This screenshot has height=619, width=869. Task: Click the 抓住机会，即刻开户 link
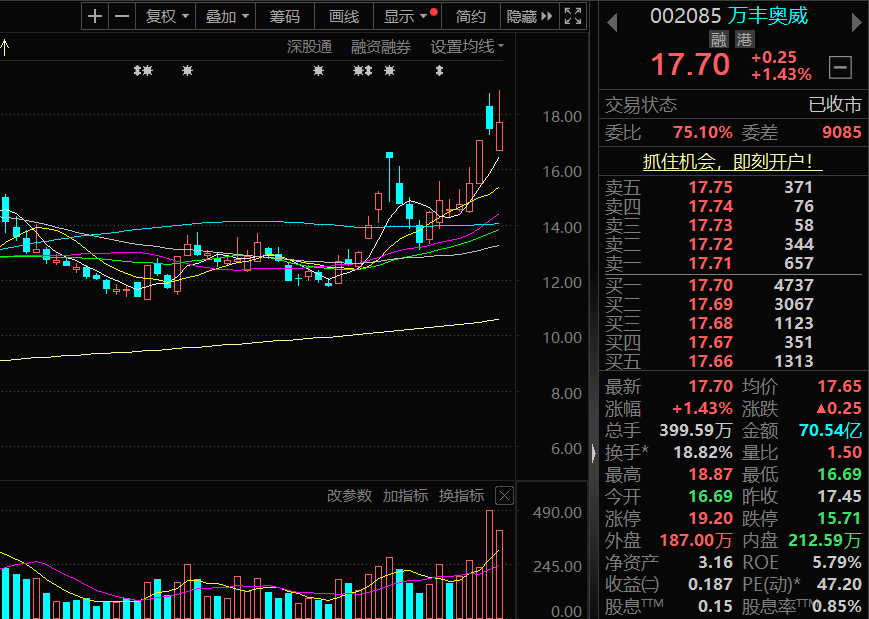[x=732, y=162]
